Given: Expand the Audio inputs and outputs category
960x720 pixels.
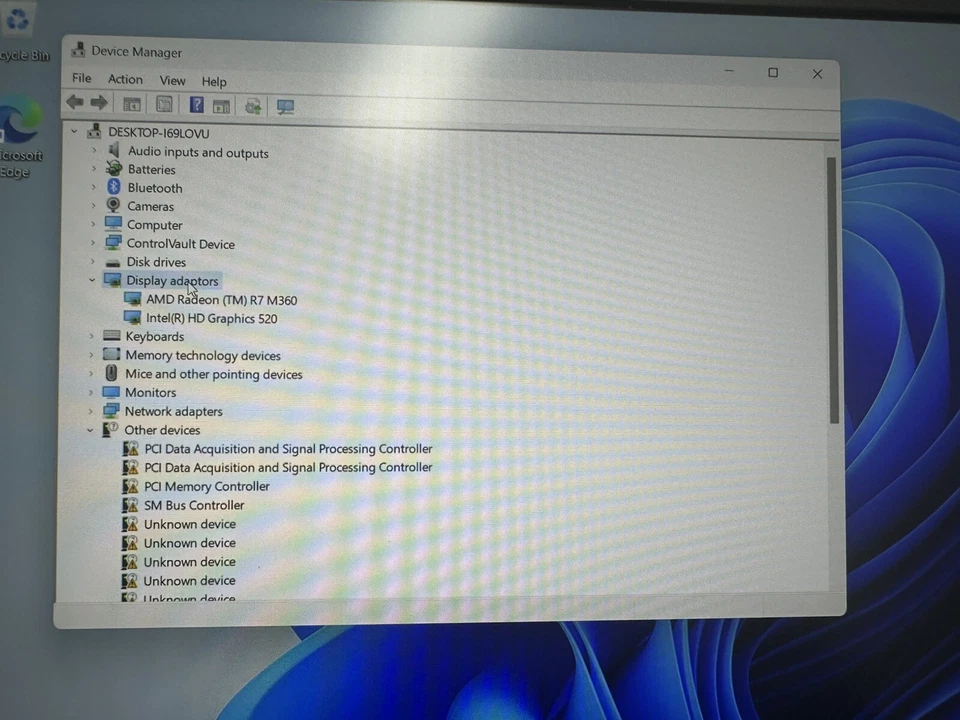Looking at the screenshot, I should tap(94, 152).
